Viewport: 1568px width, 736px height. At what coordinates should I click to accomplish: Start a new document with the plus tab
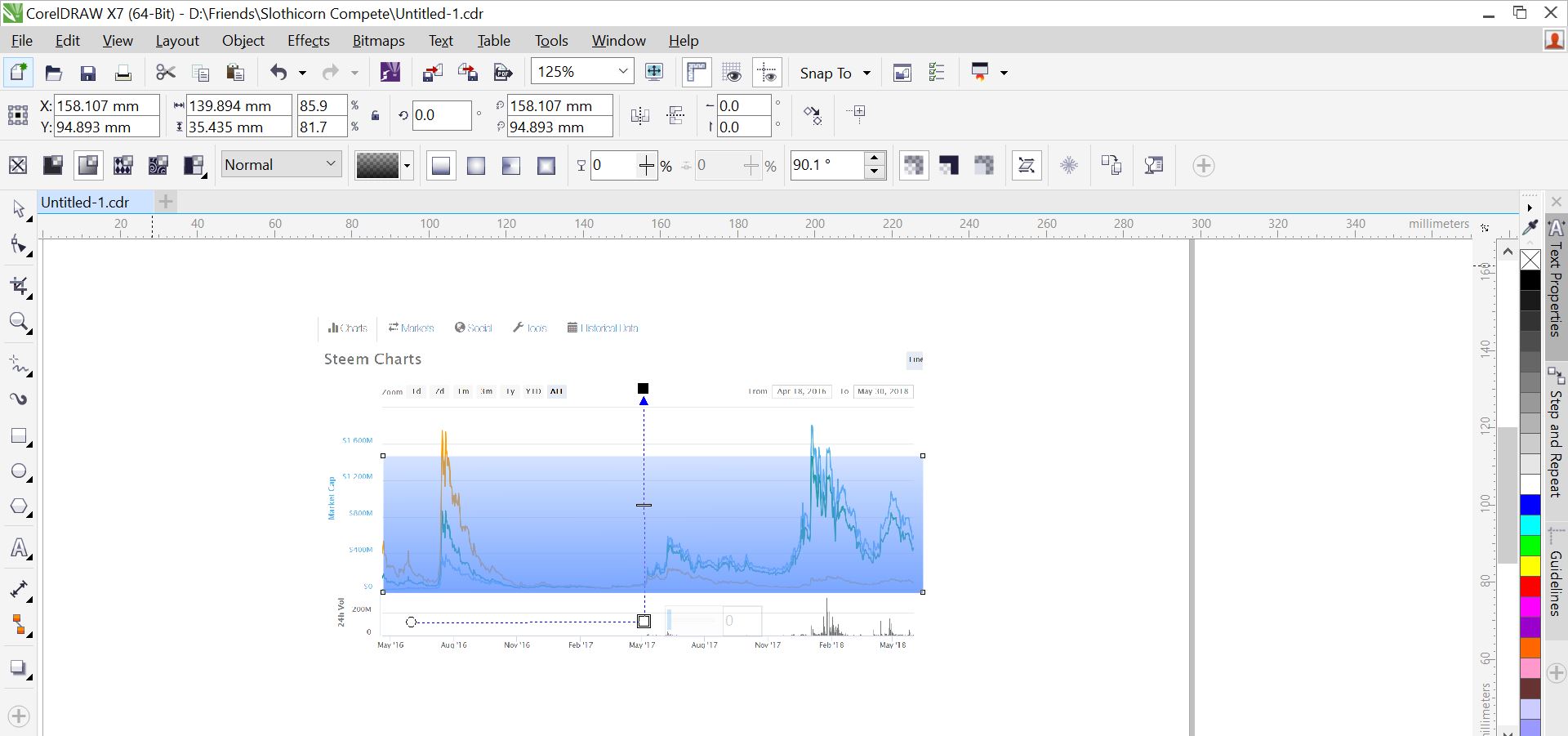[166, 202]
